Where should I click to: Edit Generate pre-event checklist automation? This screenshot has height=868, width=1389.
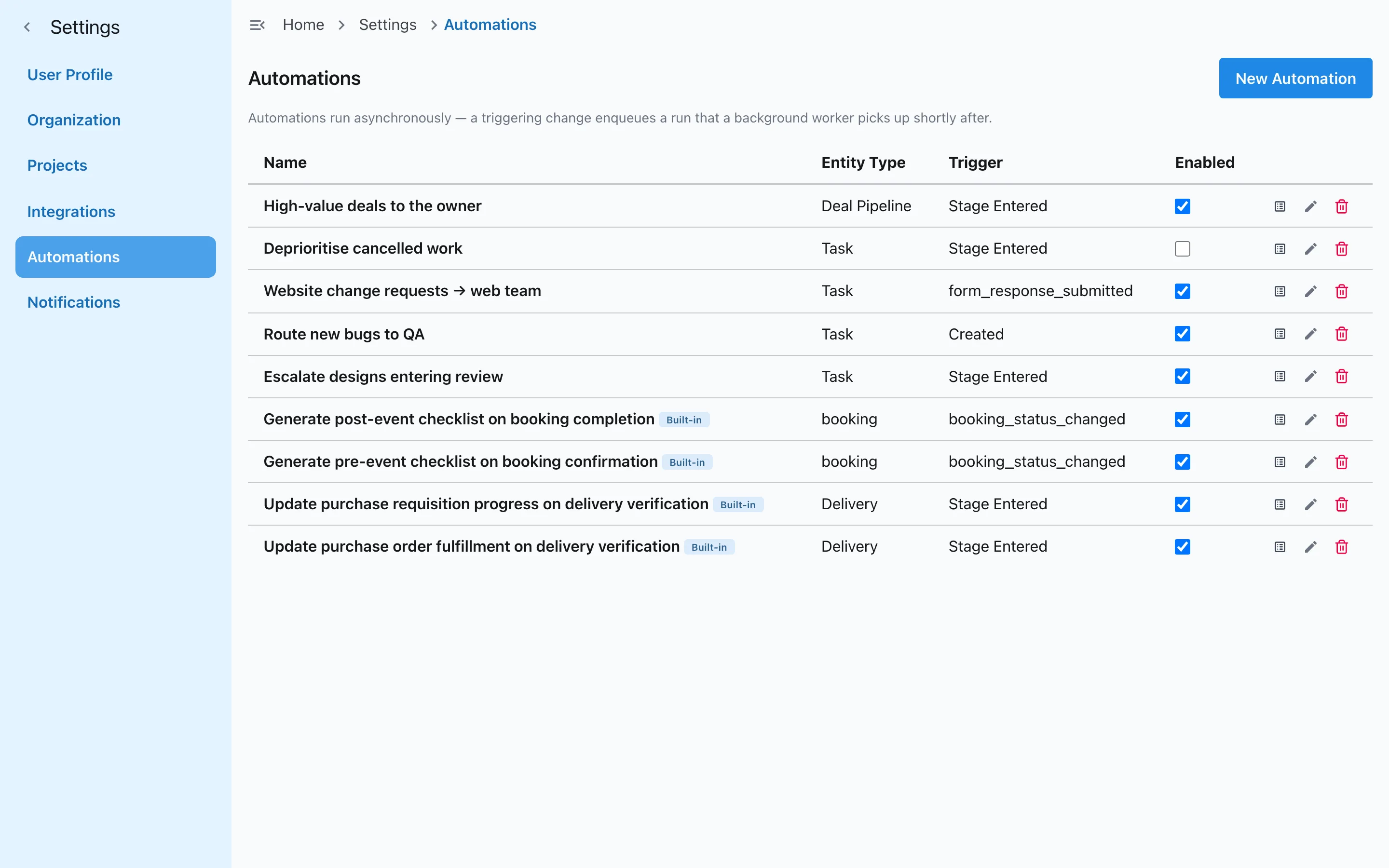1310,462
